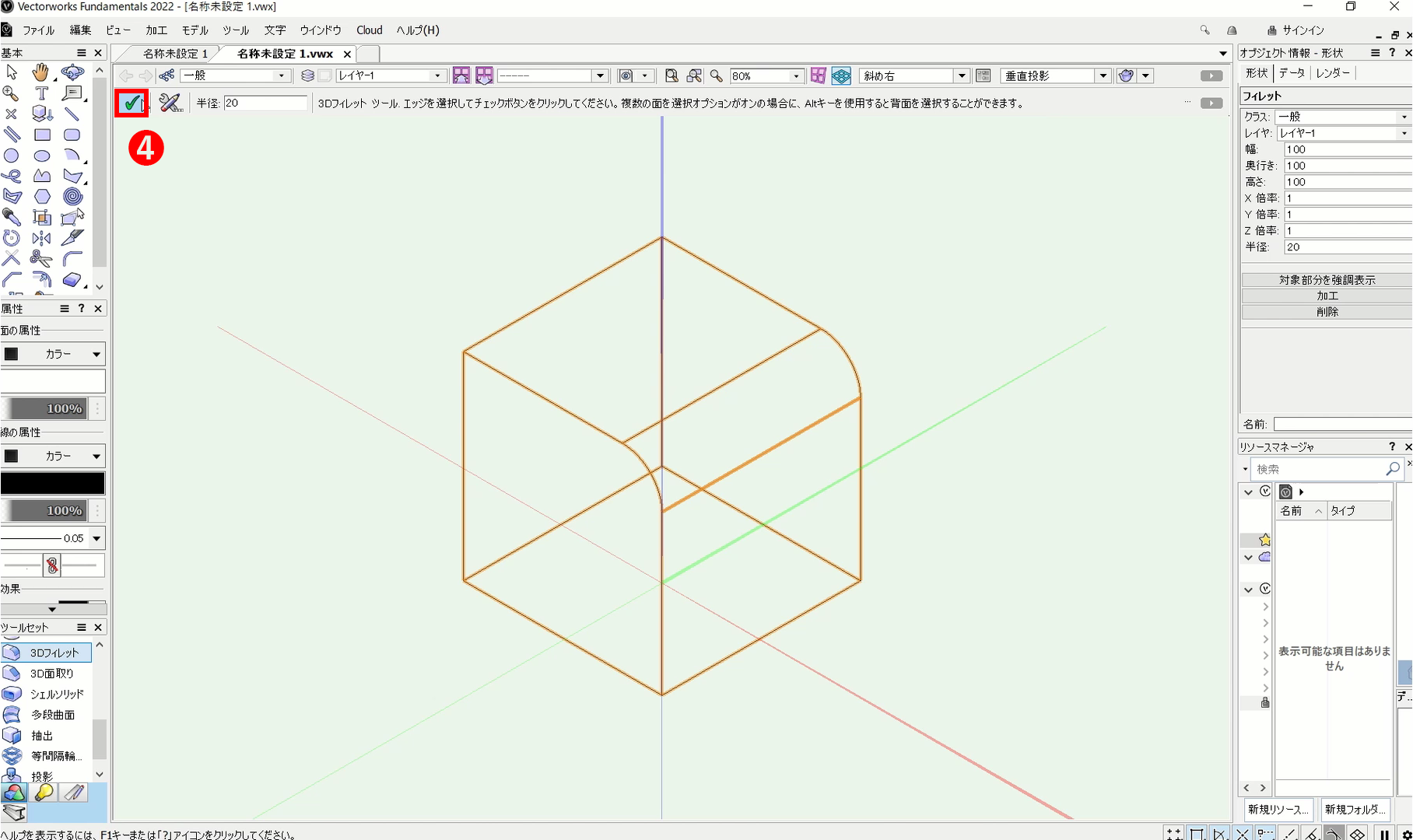Image resolution: width=1413 pixels, height=840 pixels.
Task: Select the Flyover tool
Action: pos(72,72)
